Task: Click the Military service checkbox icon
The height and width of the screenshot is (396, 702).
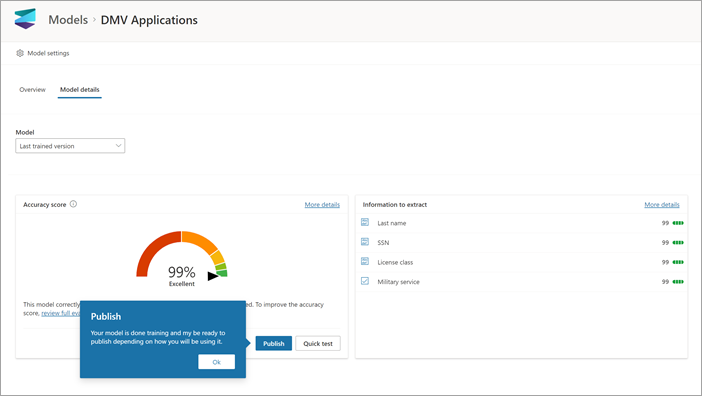Action: 365,281
